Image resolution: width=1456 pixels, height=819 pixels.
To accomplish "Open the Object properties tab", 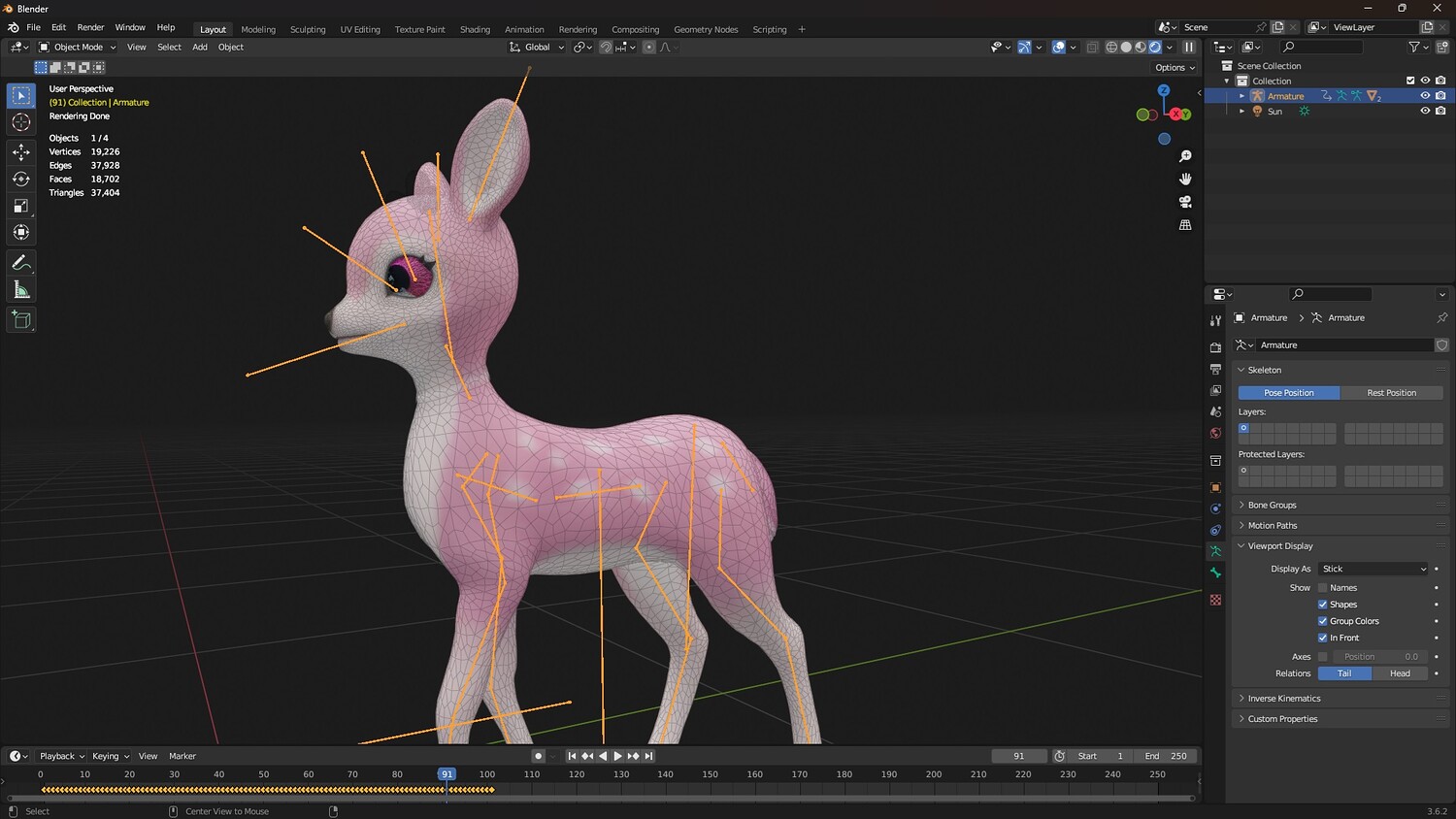I will pyautogui.click(x=1215, y=487).
